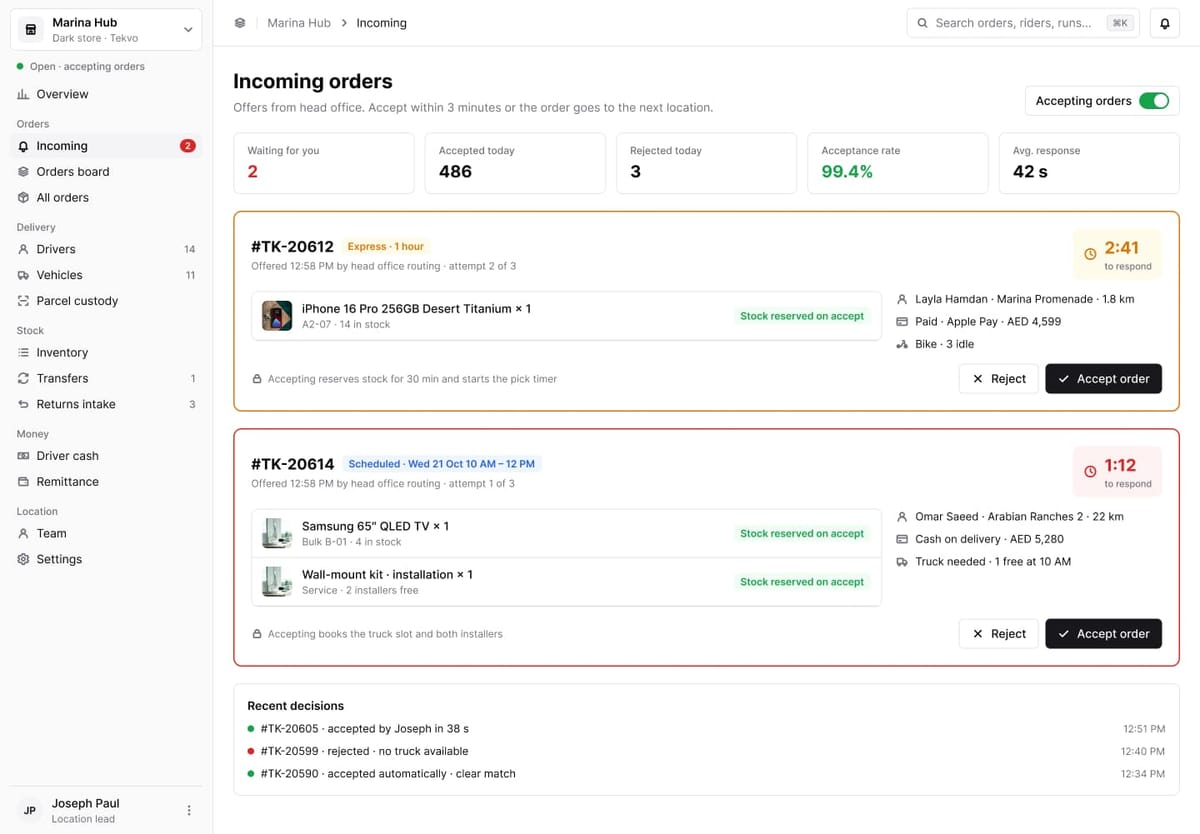Click the cash icon beside Cash on delivery

tap(902, 539)
